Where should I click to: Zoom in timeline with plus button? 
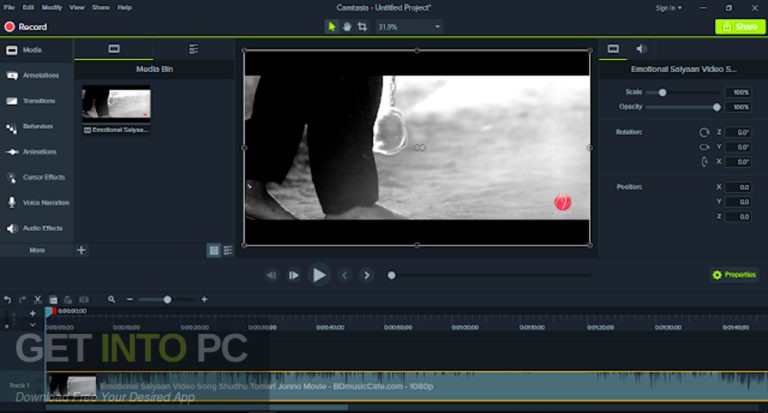click(x=204, y=299)
